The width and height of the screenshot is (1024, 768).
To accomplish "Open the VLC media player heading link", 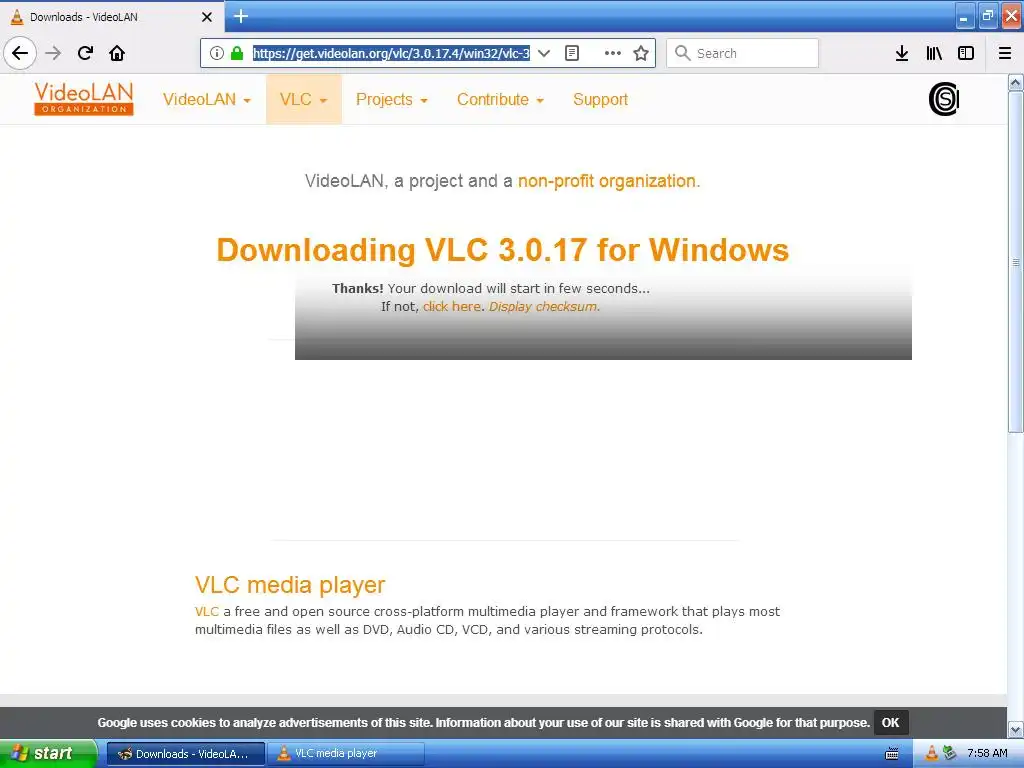I will click(290, 584).
